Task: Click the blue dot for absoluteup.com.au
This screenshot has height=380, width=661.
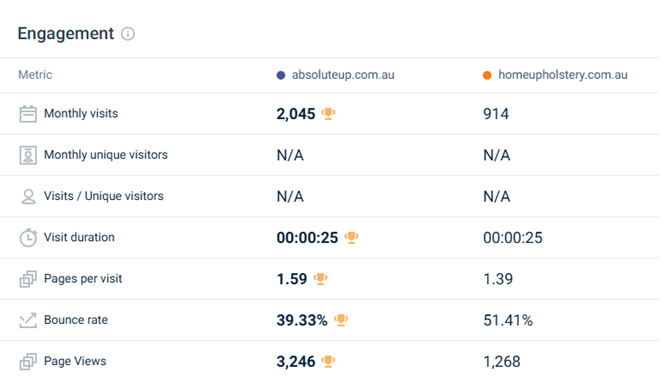Action: 281,75
